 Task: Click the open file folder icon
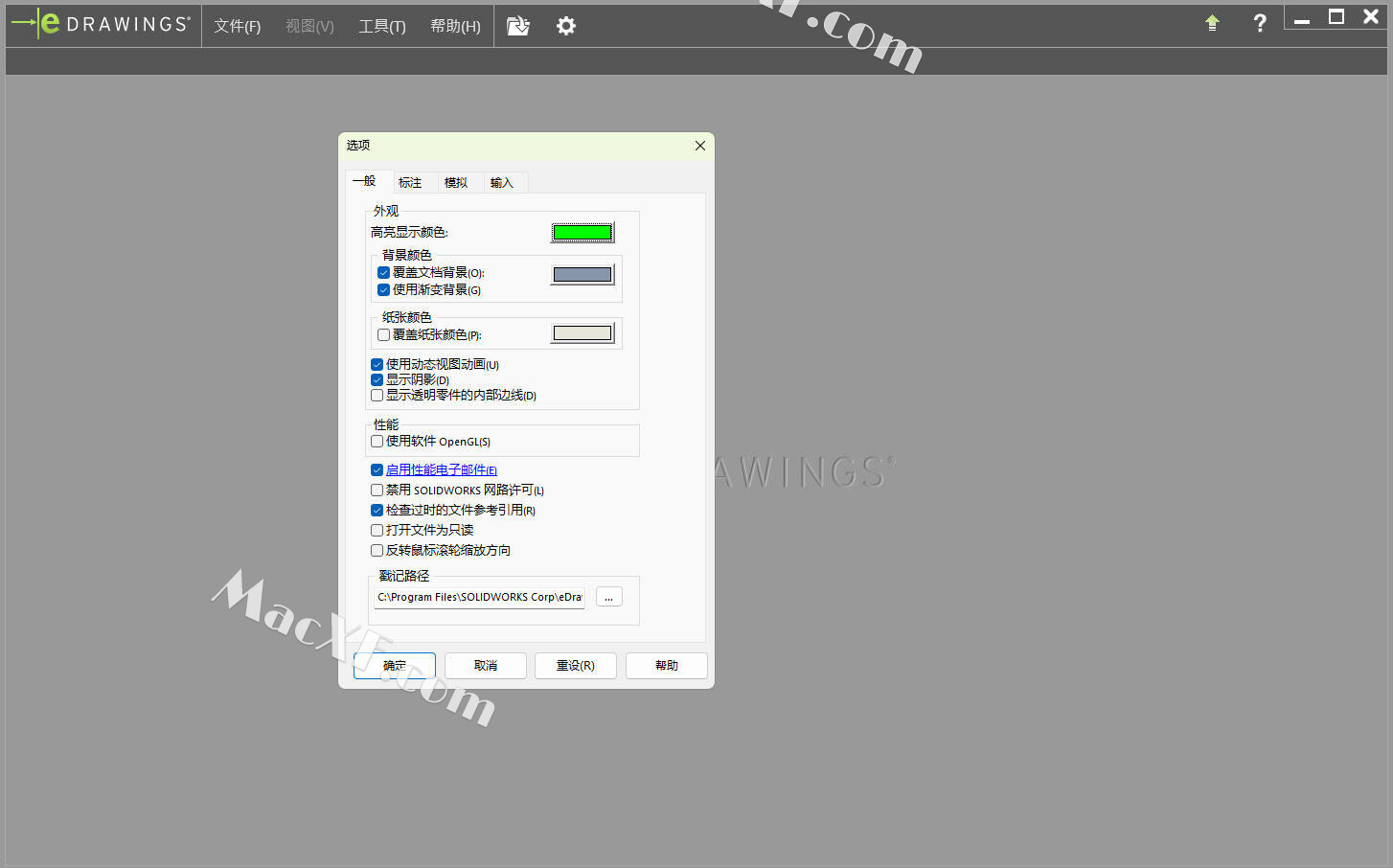(x=518, y=26)
